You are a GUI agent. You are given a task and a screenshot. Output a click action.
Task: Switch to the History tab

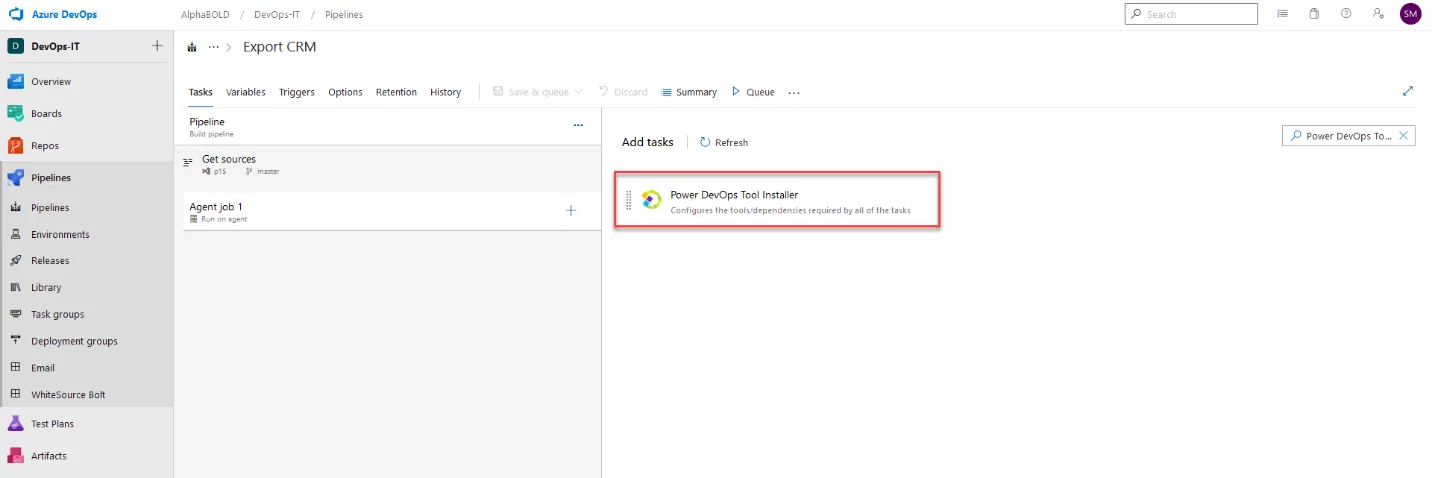pos(446,92)
